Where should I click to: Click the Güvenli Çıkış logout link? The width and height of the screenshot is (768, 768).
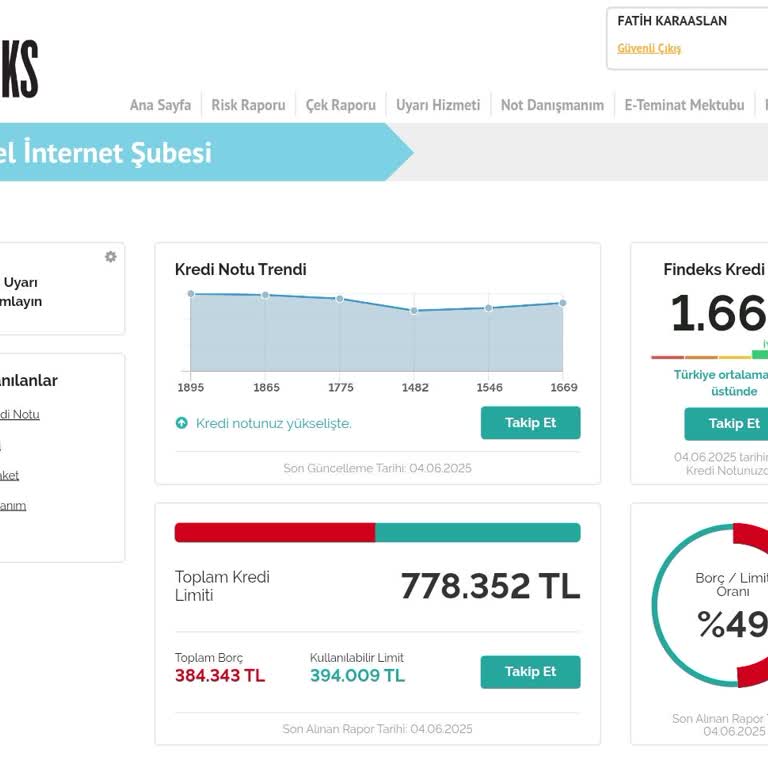tap(649, 48)
